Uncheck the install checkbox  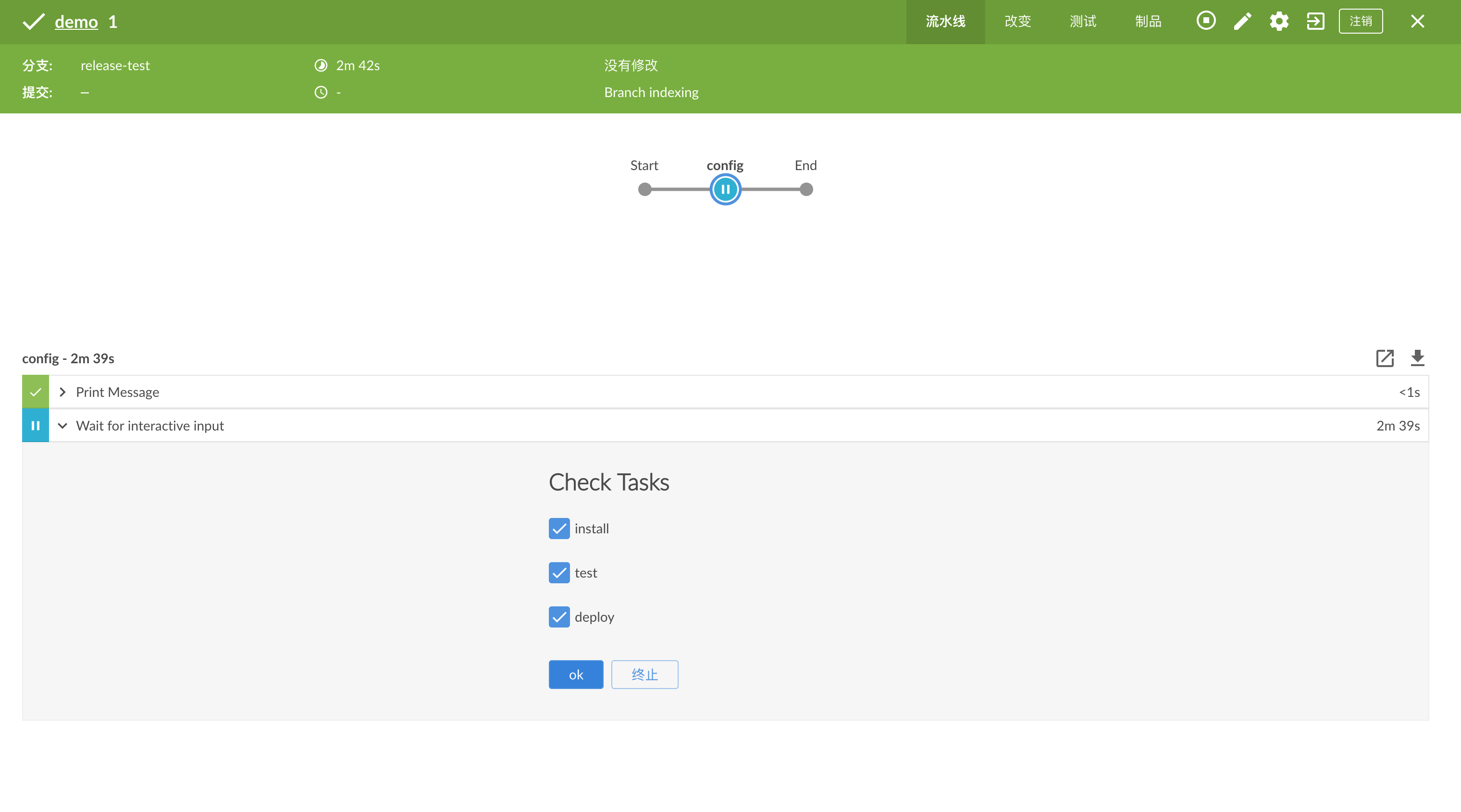558,529
